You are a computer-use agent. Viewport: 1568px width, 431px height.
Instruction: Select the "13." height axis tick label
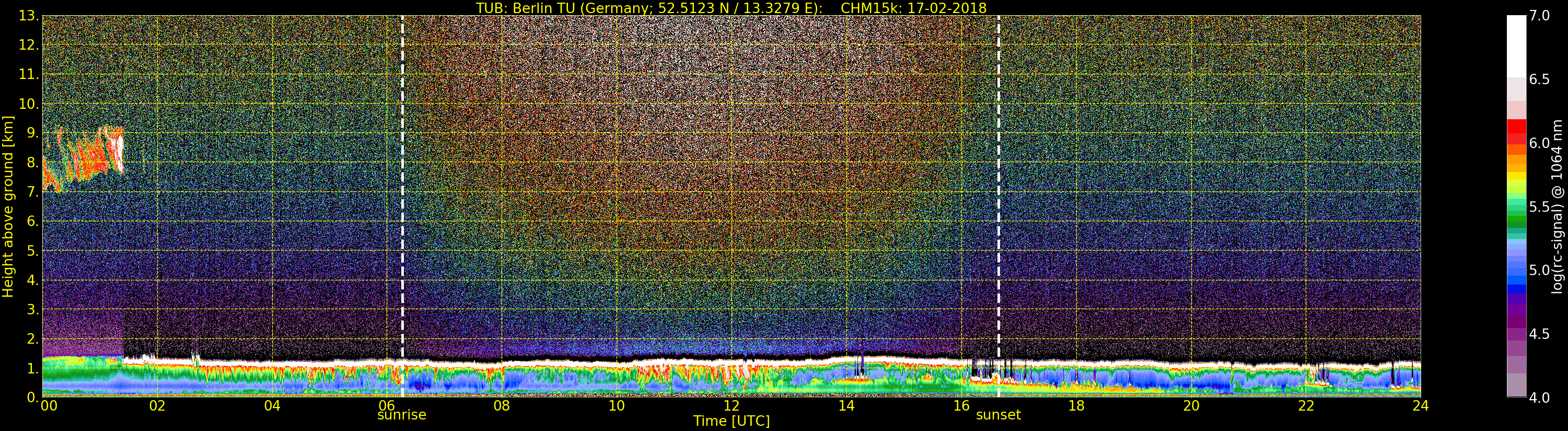pyautogui.click(x=29, y=16)
